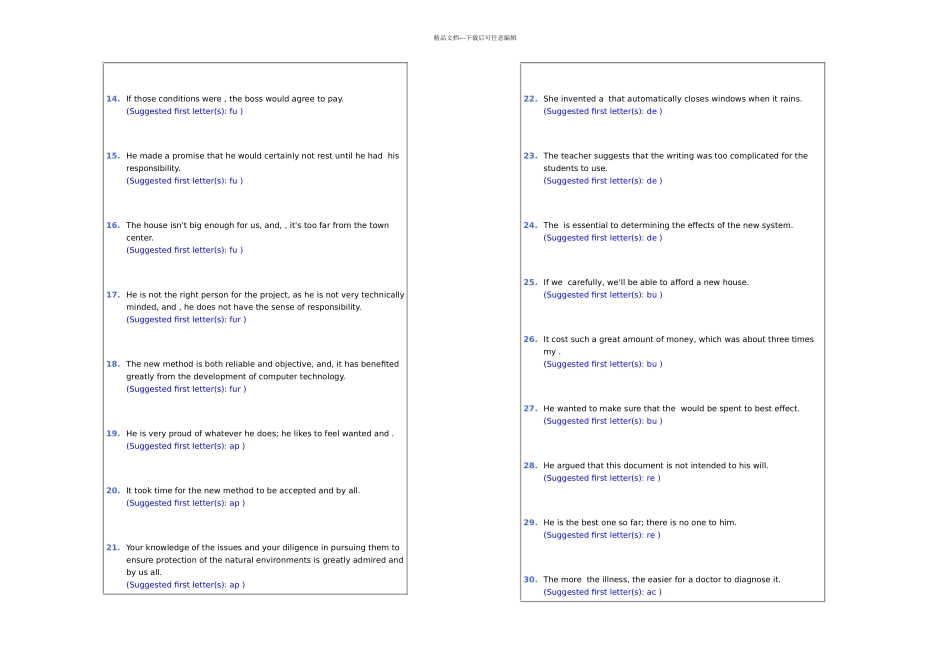Click question number 25
950x672 pixels.
(531, 282)
